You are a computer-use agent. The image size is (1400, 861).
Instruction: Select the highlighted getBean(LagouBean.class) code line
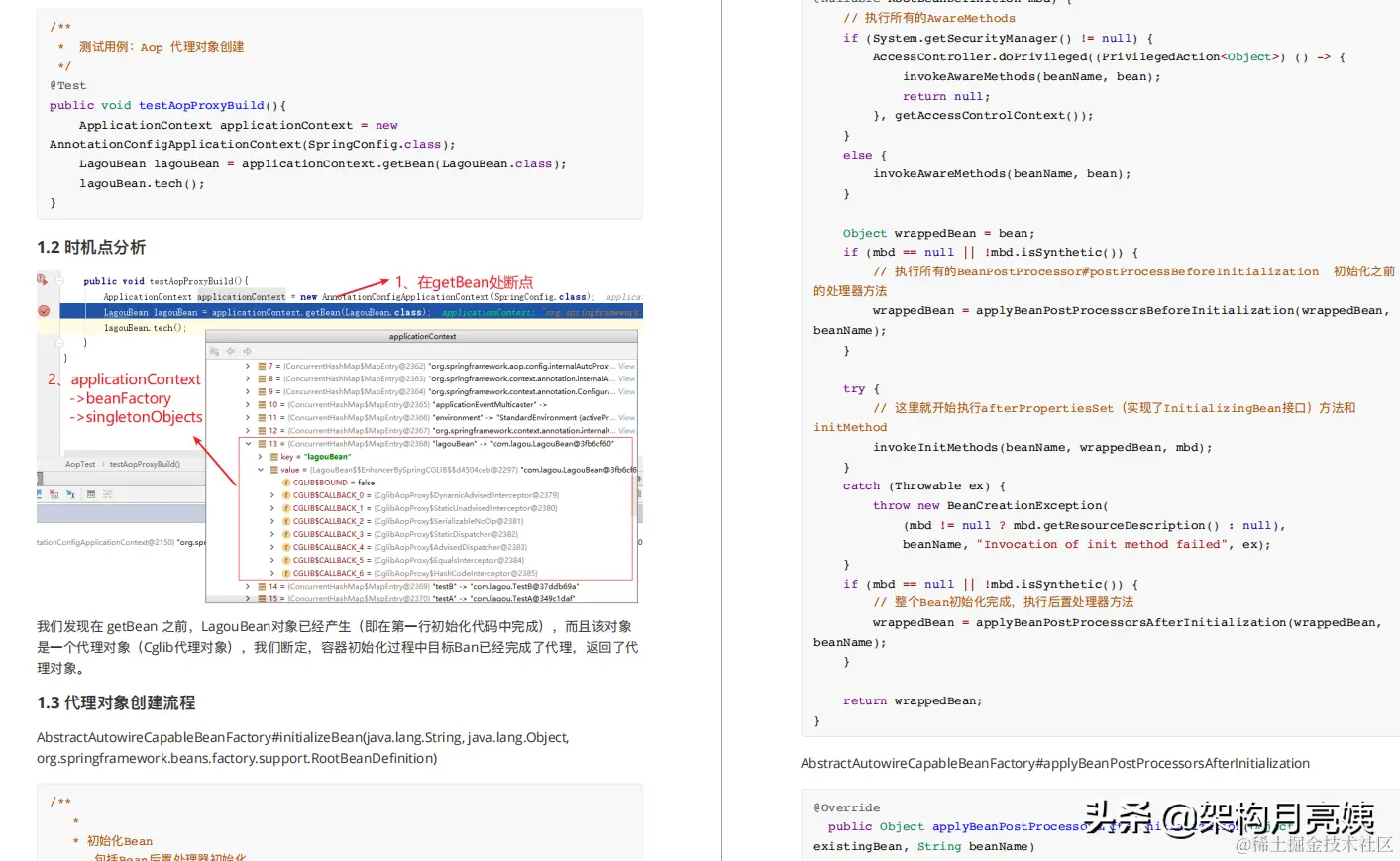coord(352,312)
